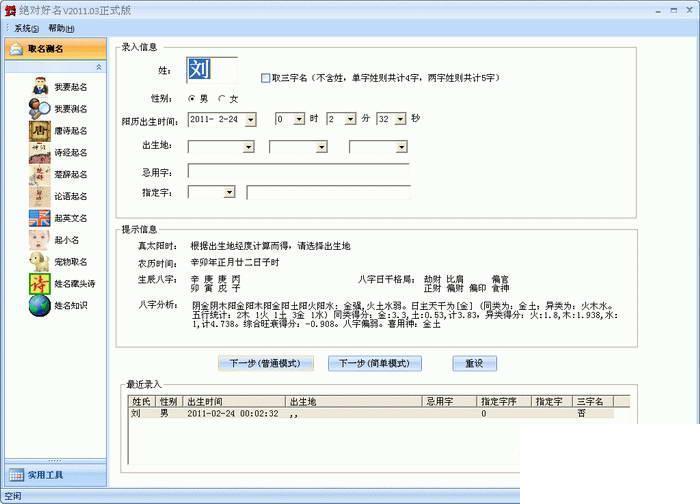
Task: Select the 楚辞起名 icon
Action: tap(40, 174)
